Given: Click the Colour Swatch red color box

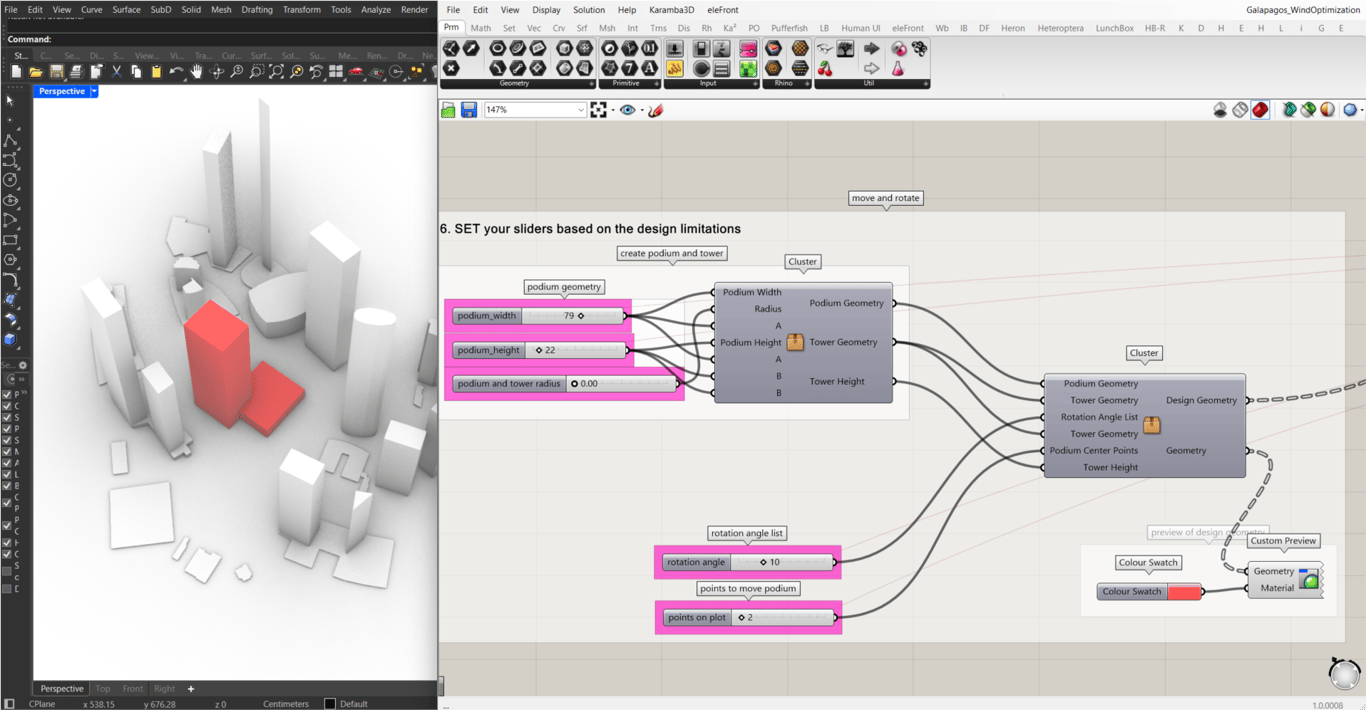Looking at the screenshot, I should [x=1184, y=592].
